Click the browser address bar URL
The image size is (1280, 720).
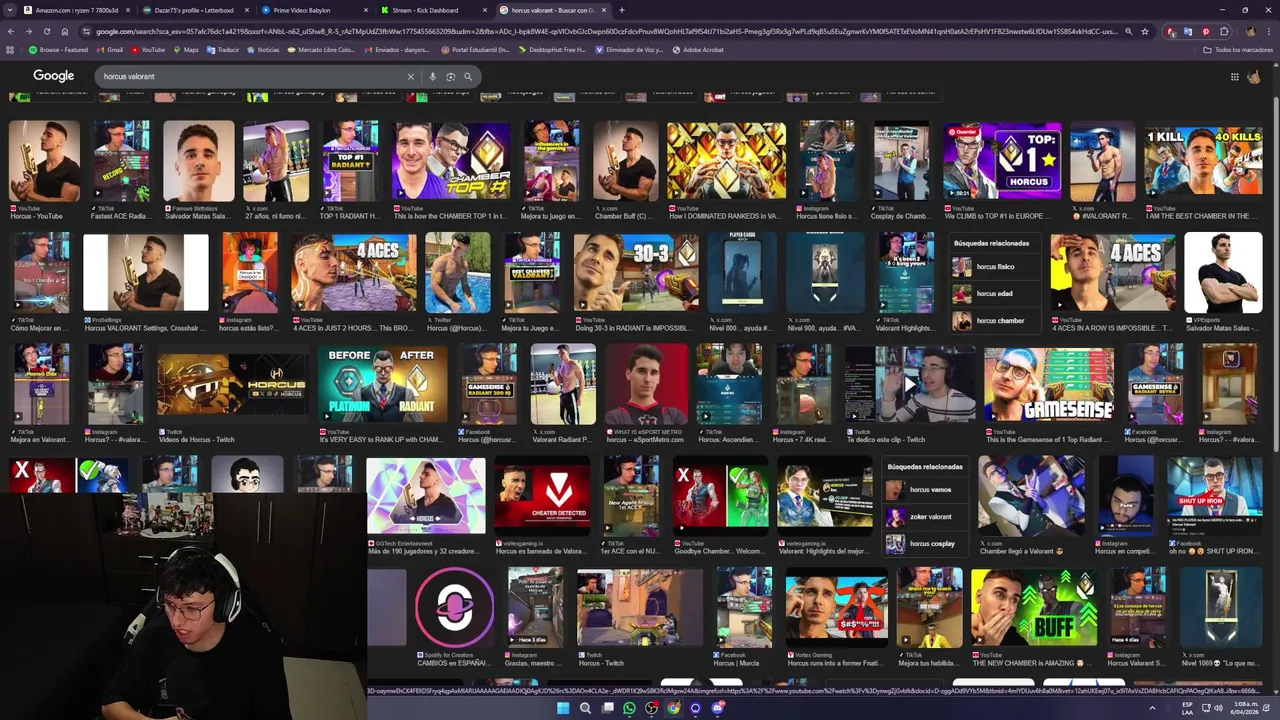(606, 31)
